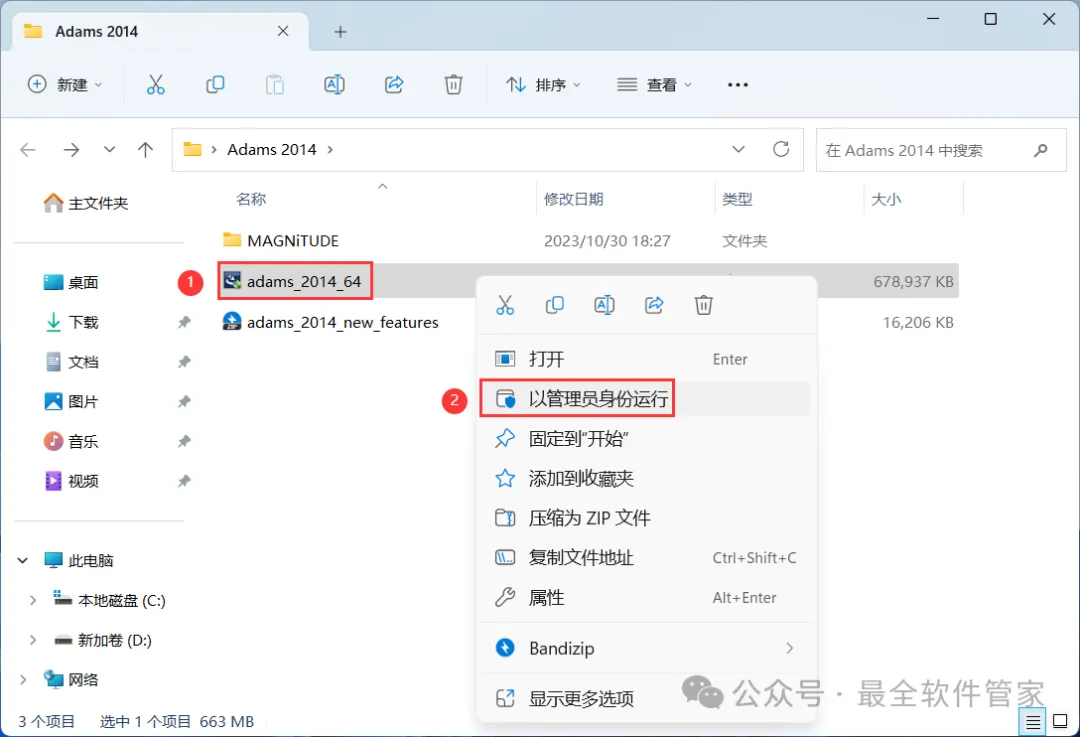Switch to large icons view in status bar

click(1061, 722)
